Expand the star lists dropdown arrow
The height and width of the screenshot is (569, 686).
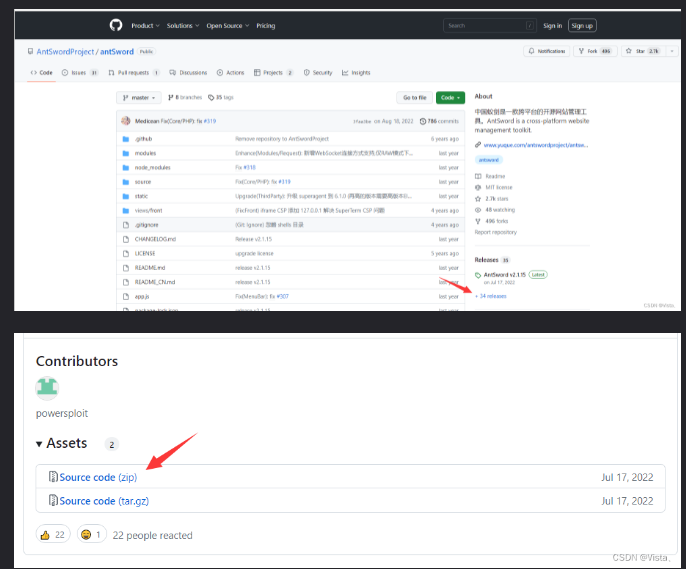coord(672,51)
